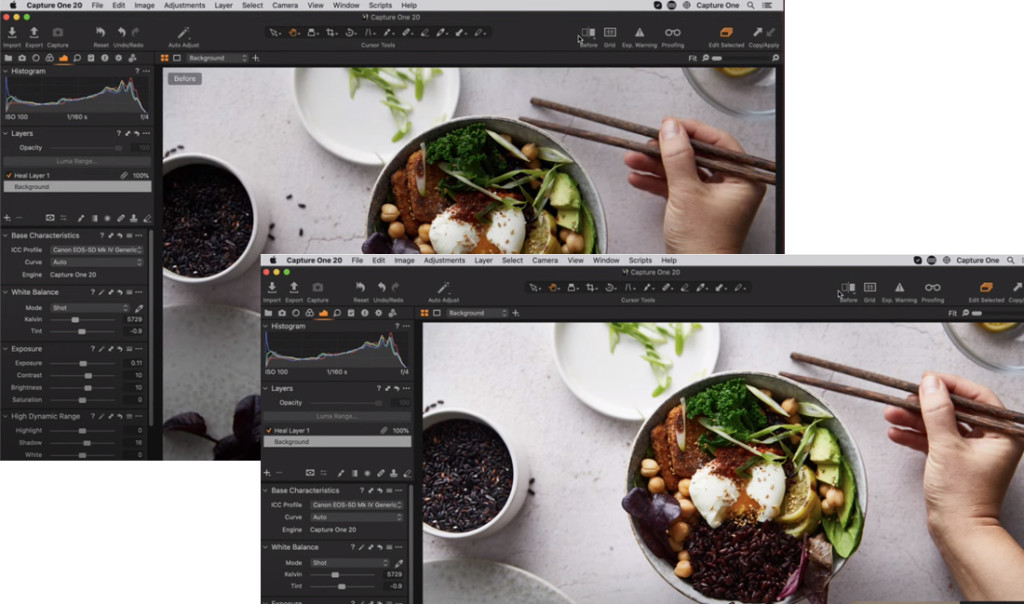Click the Luma Range button in the back window
Image resolution: width=1024 pixels, height=604 pixels.
(x=77, y=161)
